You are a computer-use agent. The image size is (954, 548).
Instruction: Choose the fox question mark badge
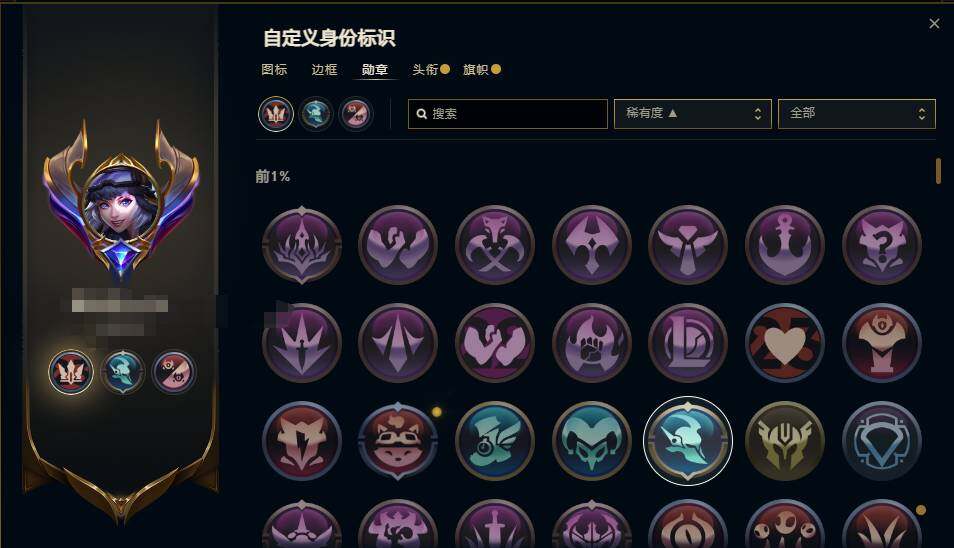tap(882, 245)
